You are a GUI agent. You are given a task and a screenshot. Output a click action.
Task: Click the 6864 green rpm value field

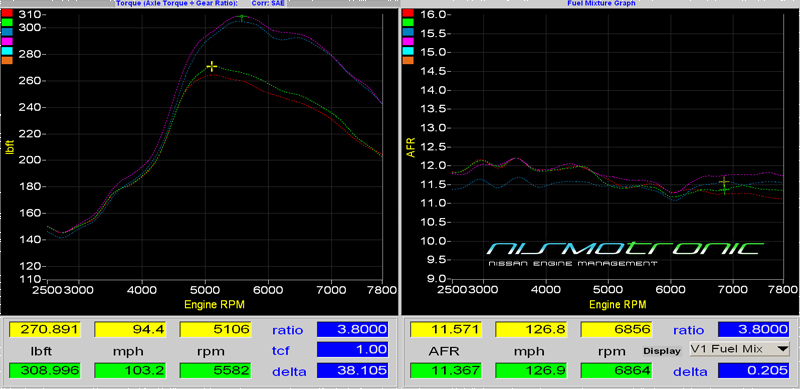tap(616, 371)
